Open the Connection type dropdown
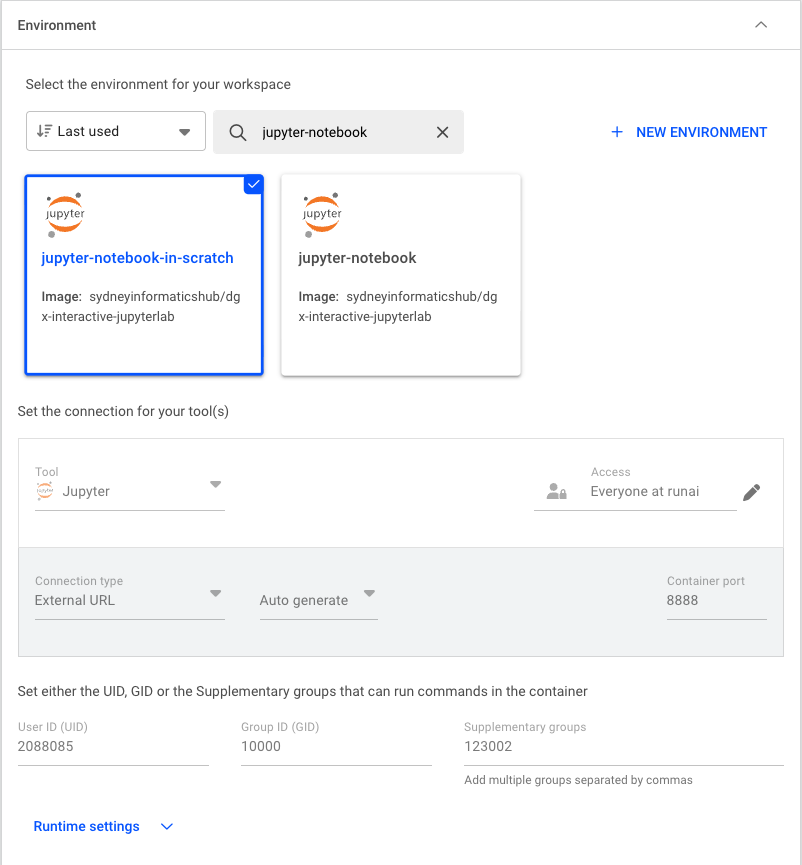Screen dimensions: 802x865 pos(214,594)
